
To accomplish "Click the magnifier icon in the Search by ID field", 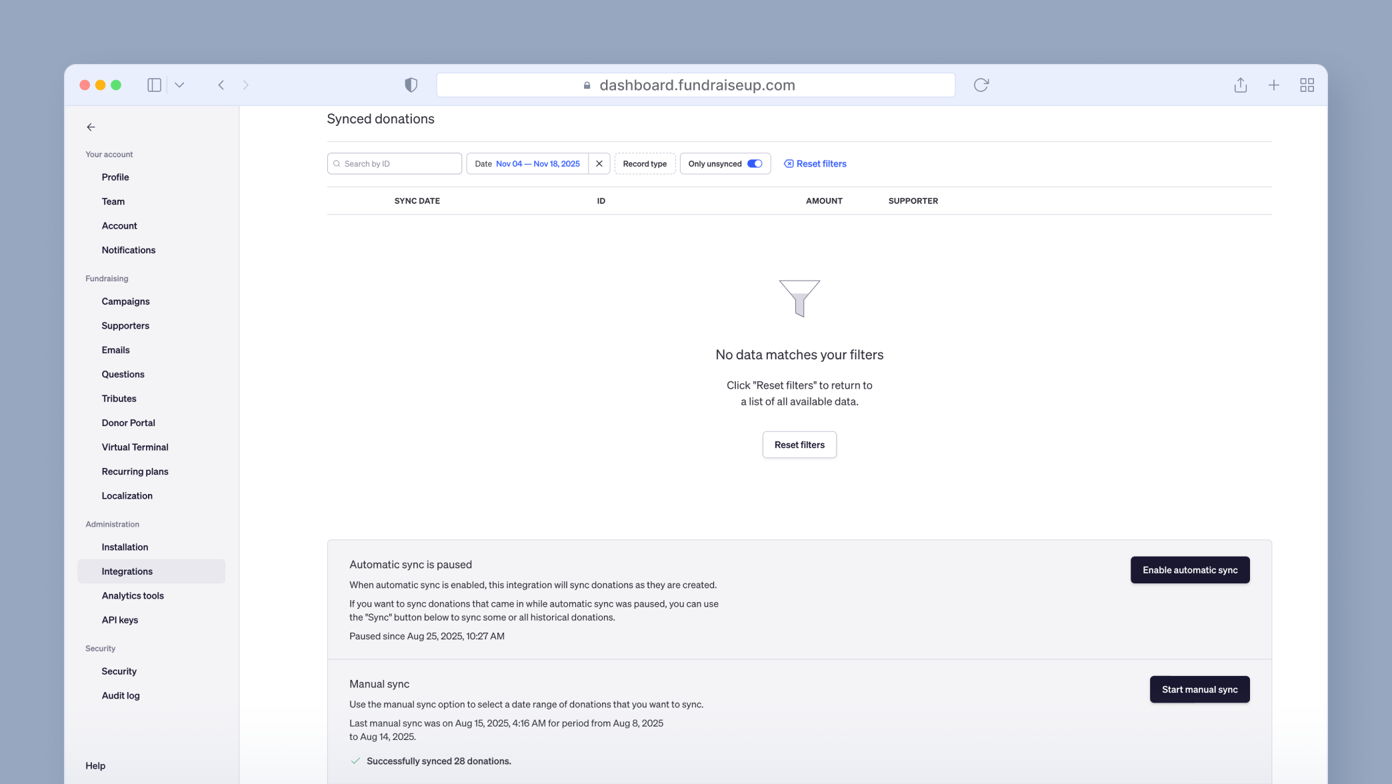I will [335, 163].
